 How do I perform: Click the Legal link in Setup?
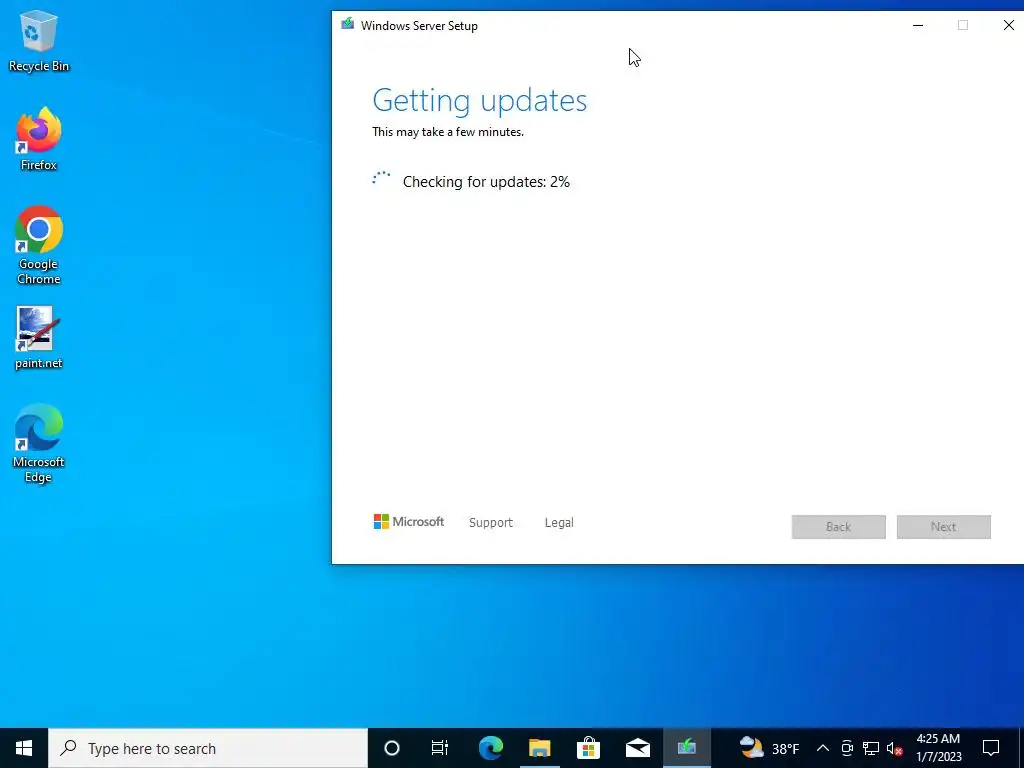[559, 522]
